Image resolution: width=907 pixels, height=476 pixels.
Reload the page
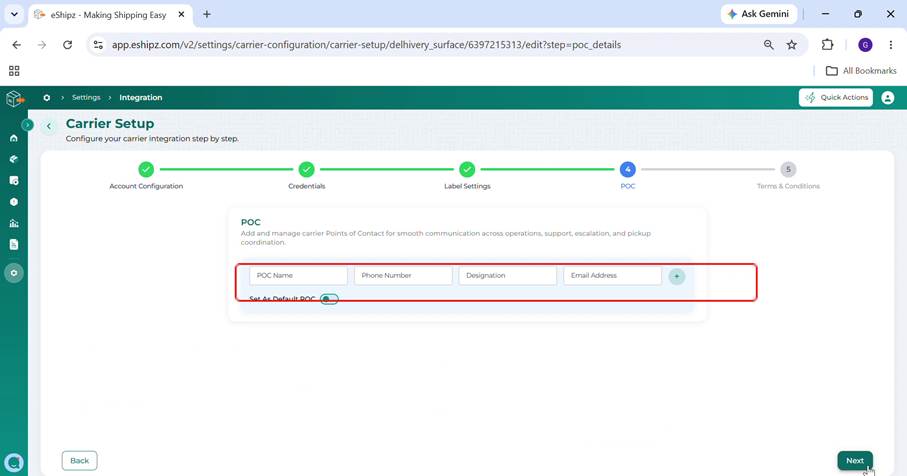click(x=68, y=45)
